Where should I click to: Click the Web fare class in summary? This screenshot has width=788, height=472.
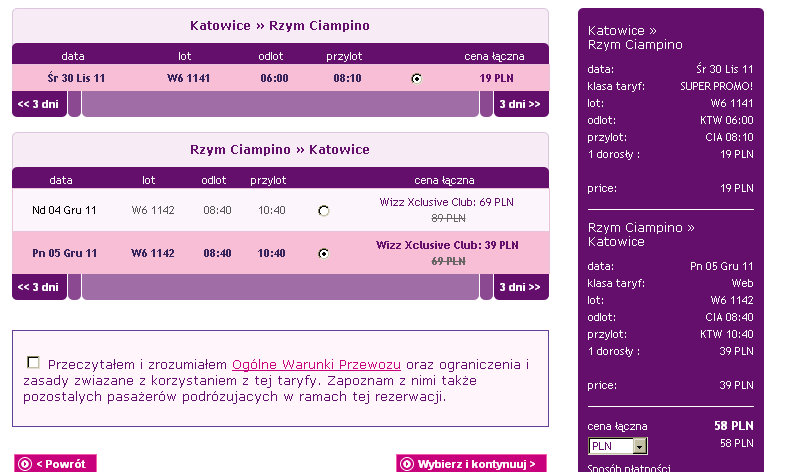click(x=742, y=284)
